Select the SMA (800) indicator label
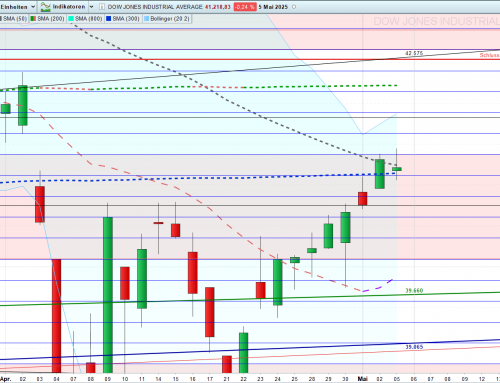This screenshot has width=500, height=383. coord(88,19)
